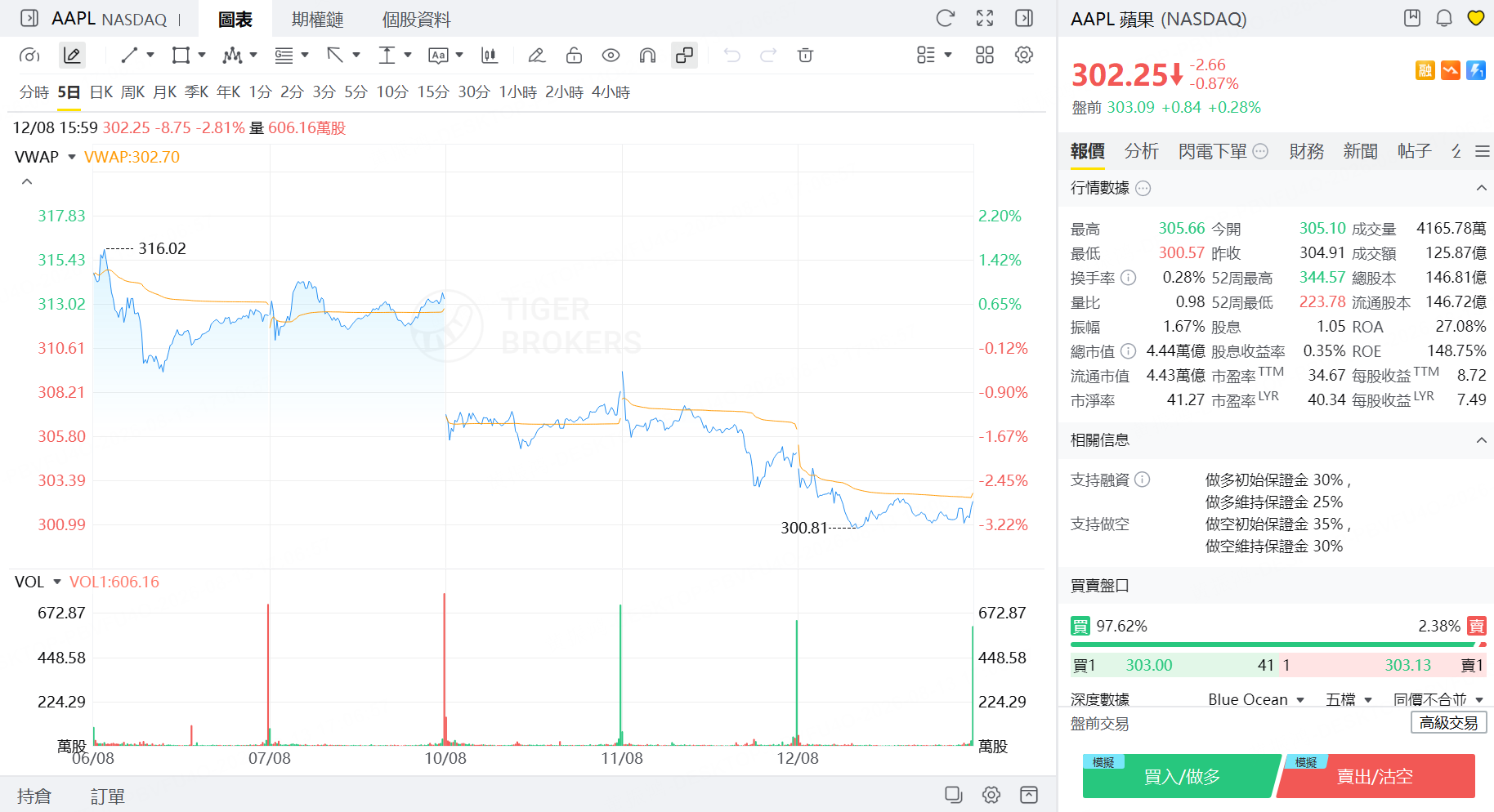
Task: Collapse the 行情數據 section
Action: [1481, 188]
